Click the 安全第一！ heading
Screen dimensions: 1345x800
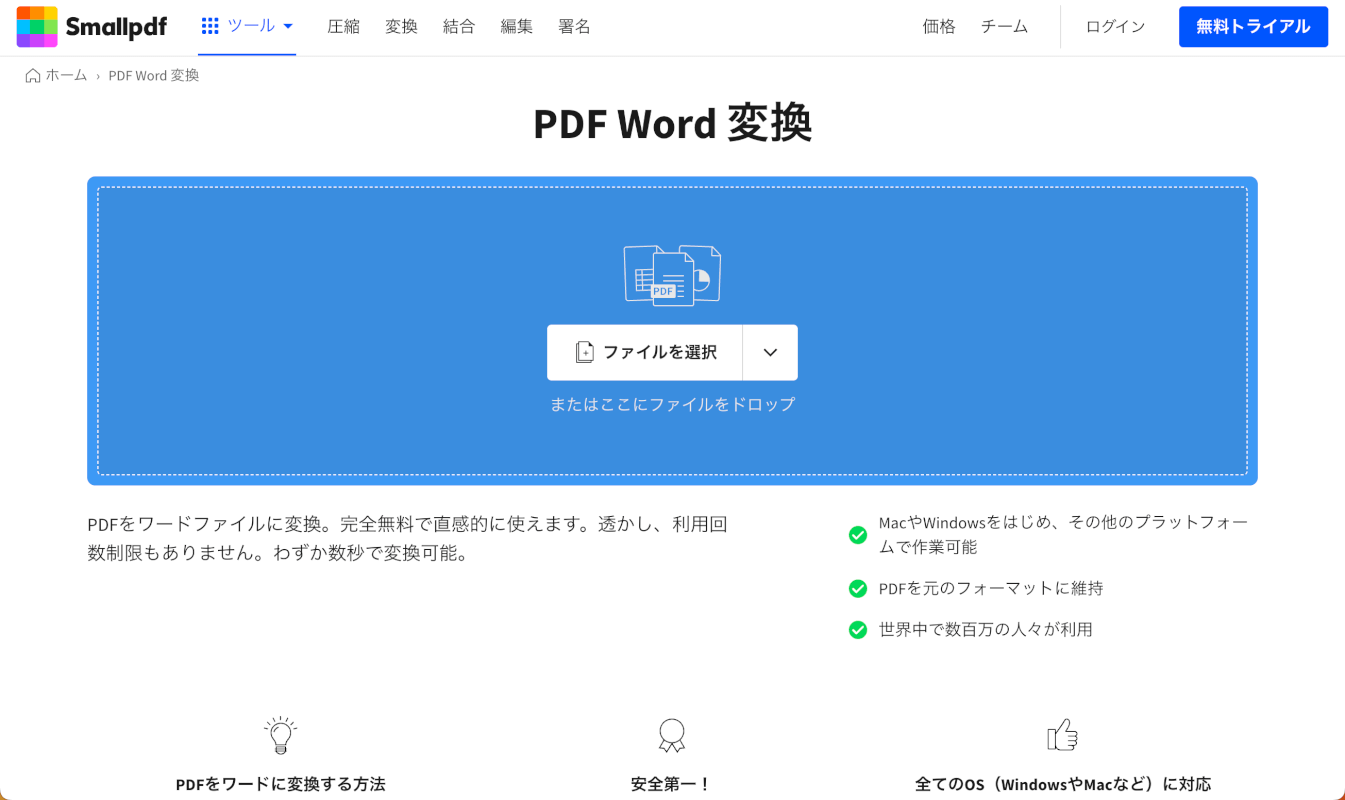pyautogui.click(x=672, y=784)
